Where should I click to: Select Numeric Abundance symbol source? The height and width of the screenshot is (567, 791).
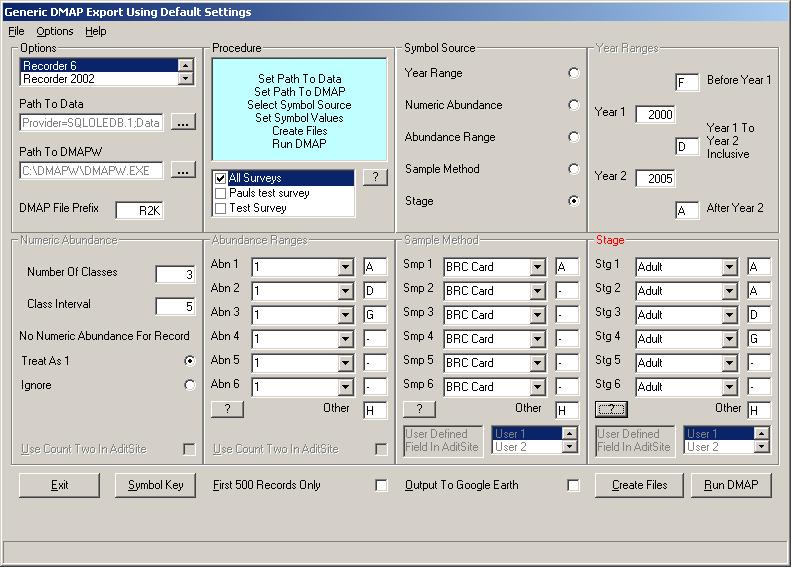(x=574, y=105)
